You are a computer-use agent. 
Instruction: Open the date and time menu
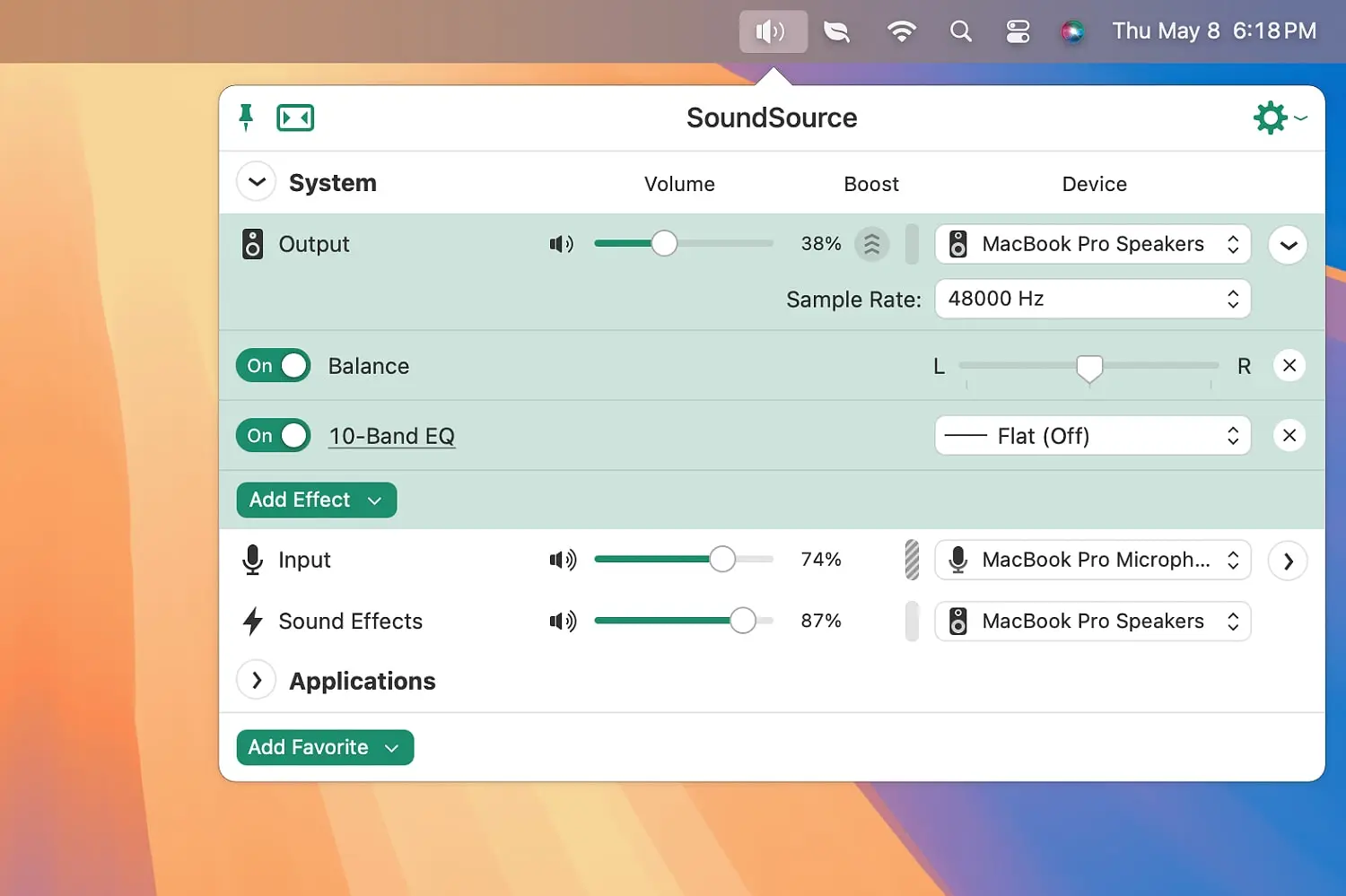[1214, 30]
